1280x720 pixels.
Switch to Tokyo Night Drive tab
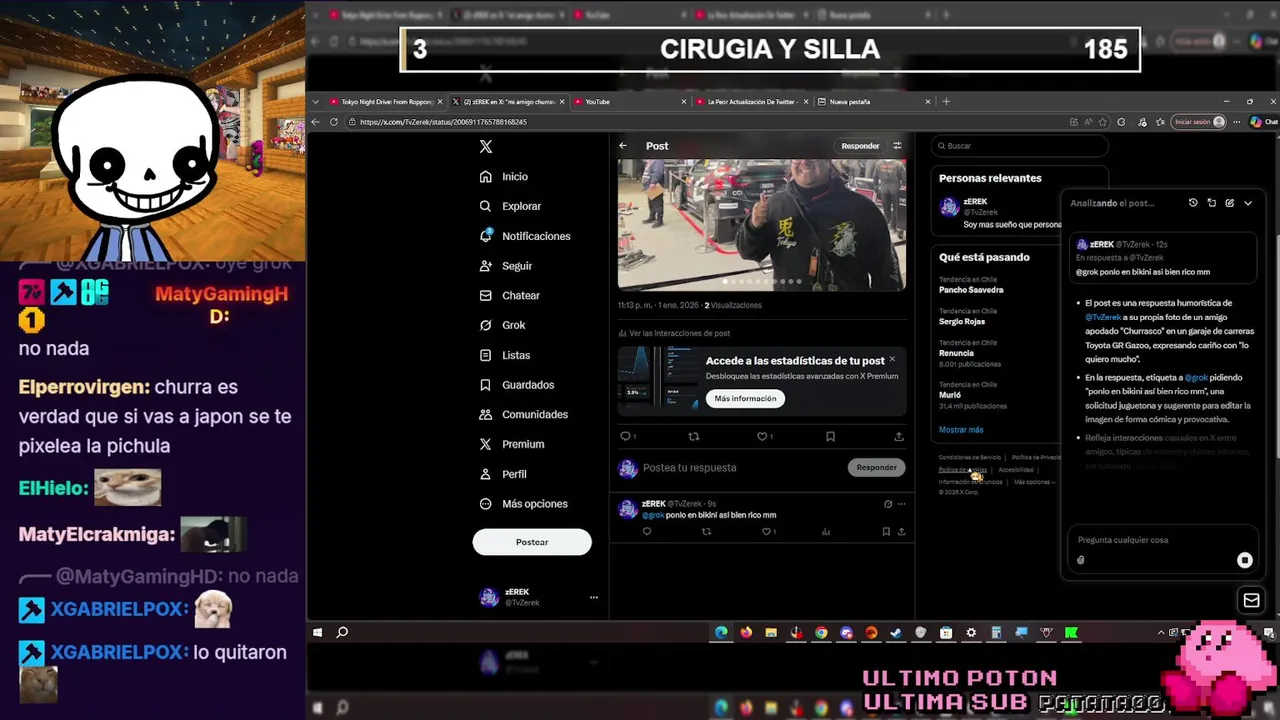386,102
